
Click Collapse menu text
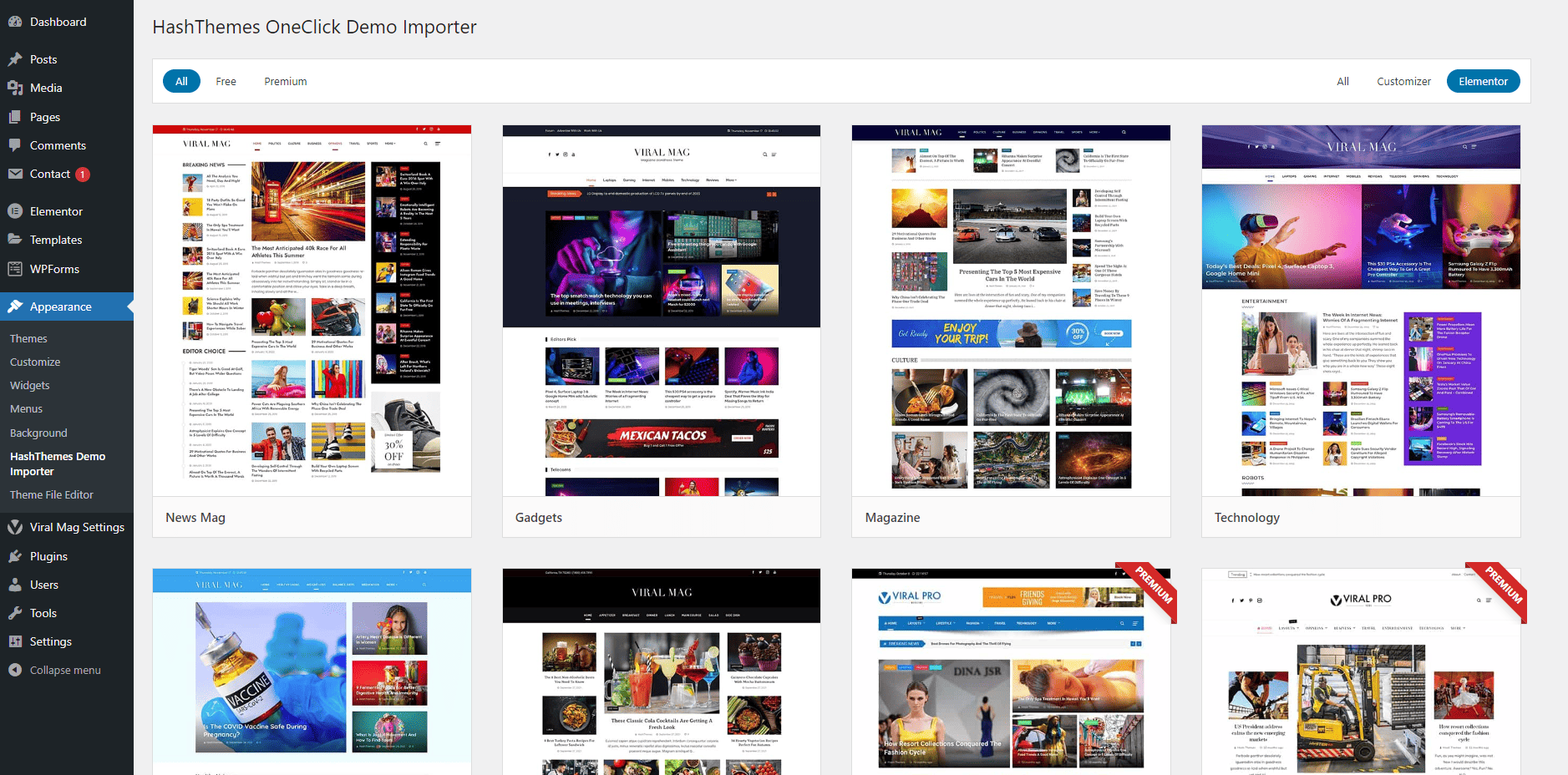click(x=65, y=670)
